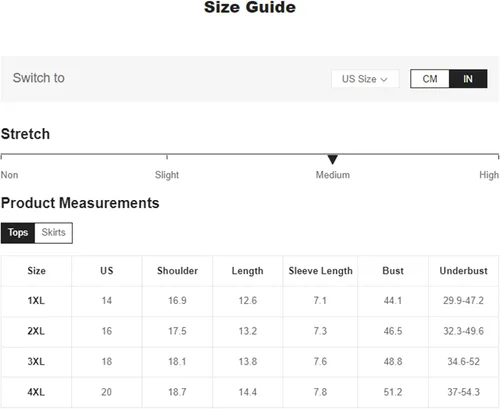Click the Bust column header
The image size is (500, 409).
click(x=393, y=271)
